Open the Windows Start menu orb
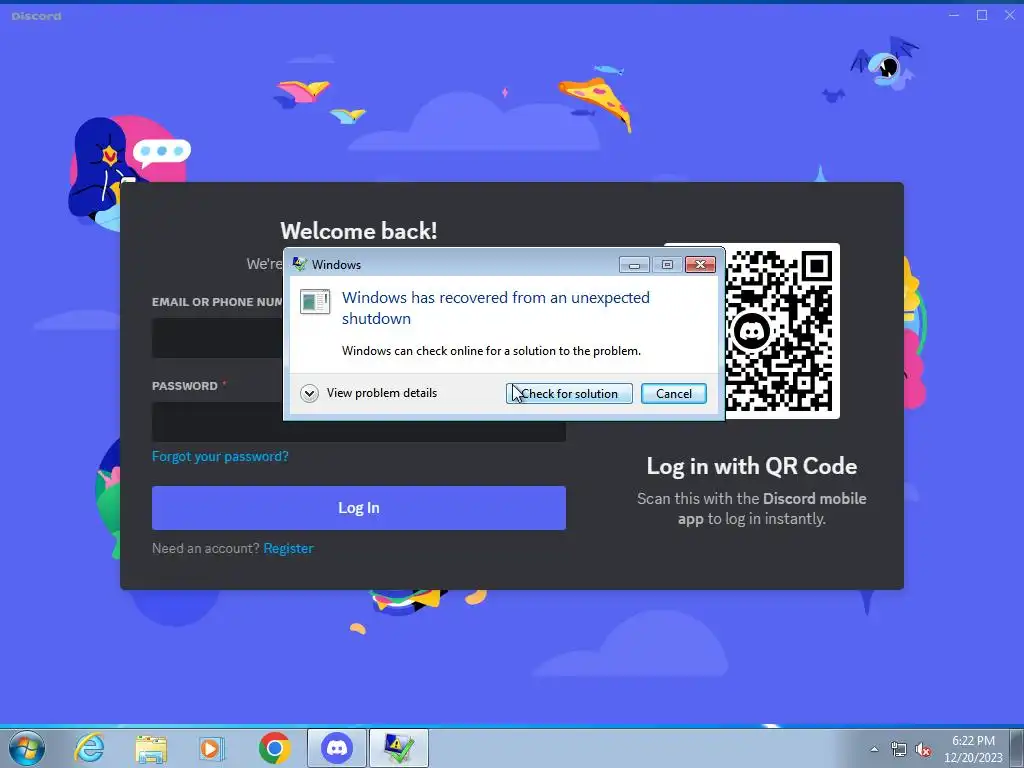 click(x=27, y=748)
